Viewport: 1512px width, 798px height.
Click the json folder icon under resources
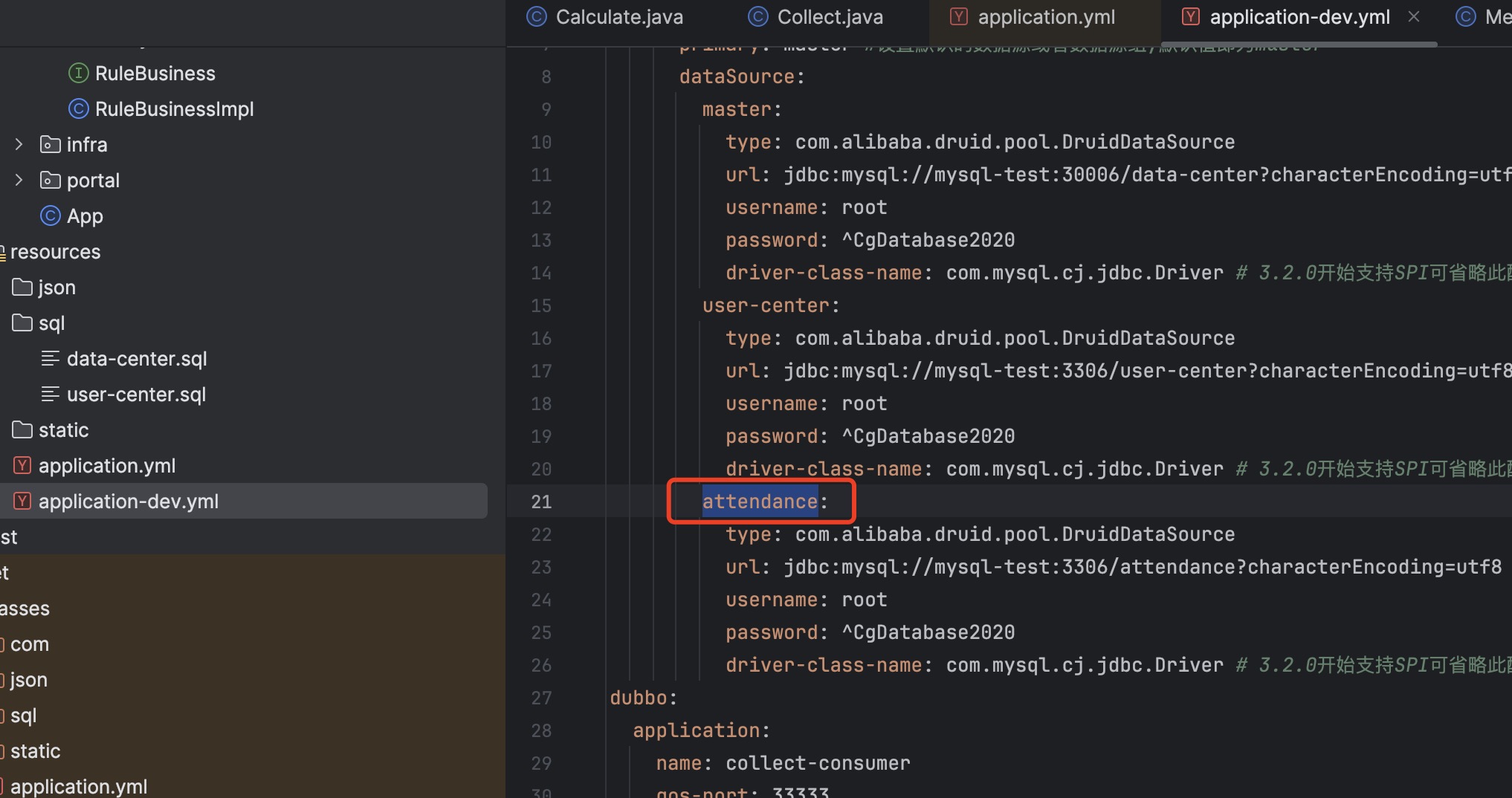pos(22,288)
